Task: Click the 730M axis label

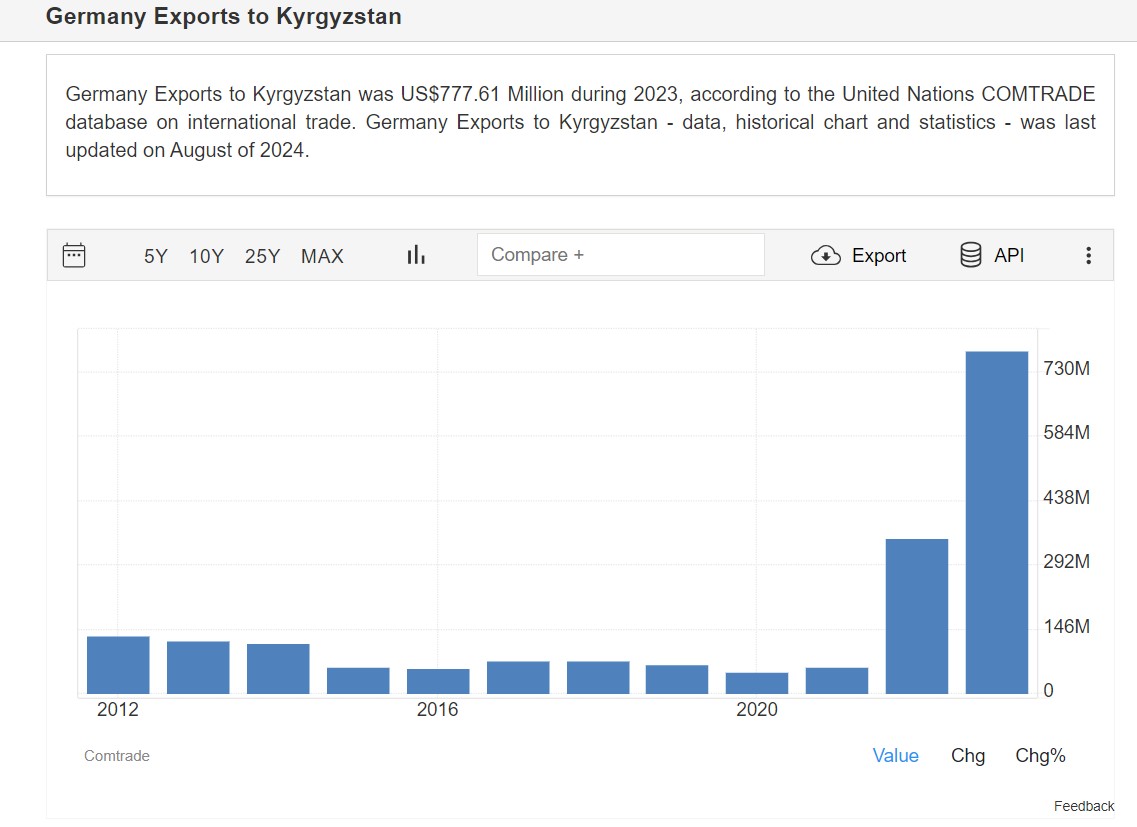Action: coord(1066,369)
